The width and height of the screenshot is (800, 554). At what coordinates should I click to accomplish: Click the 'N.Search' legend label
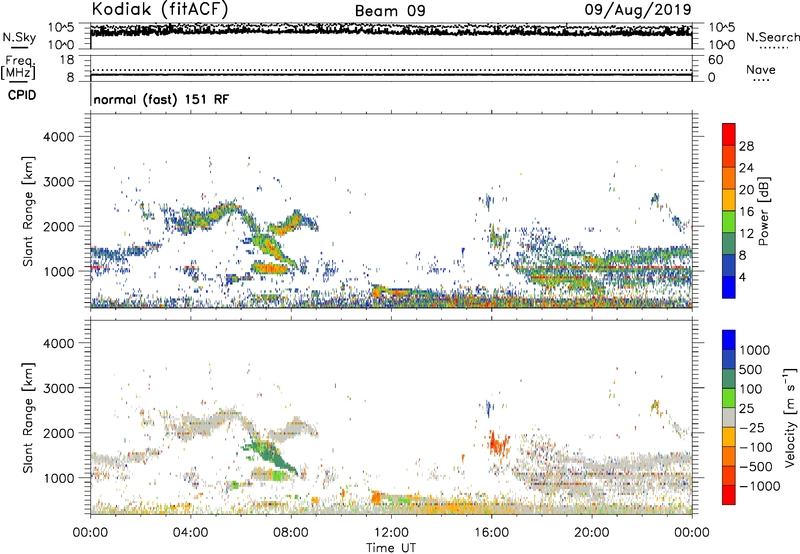click(x=773, y=37)
